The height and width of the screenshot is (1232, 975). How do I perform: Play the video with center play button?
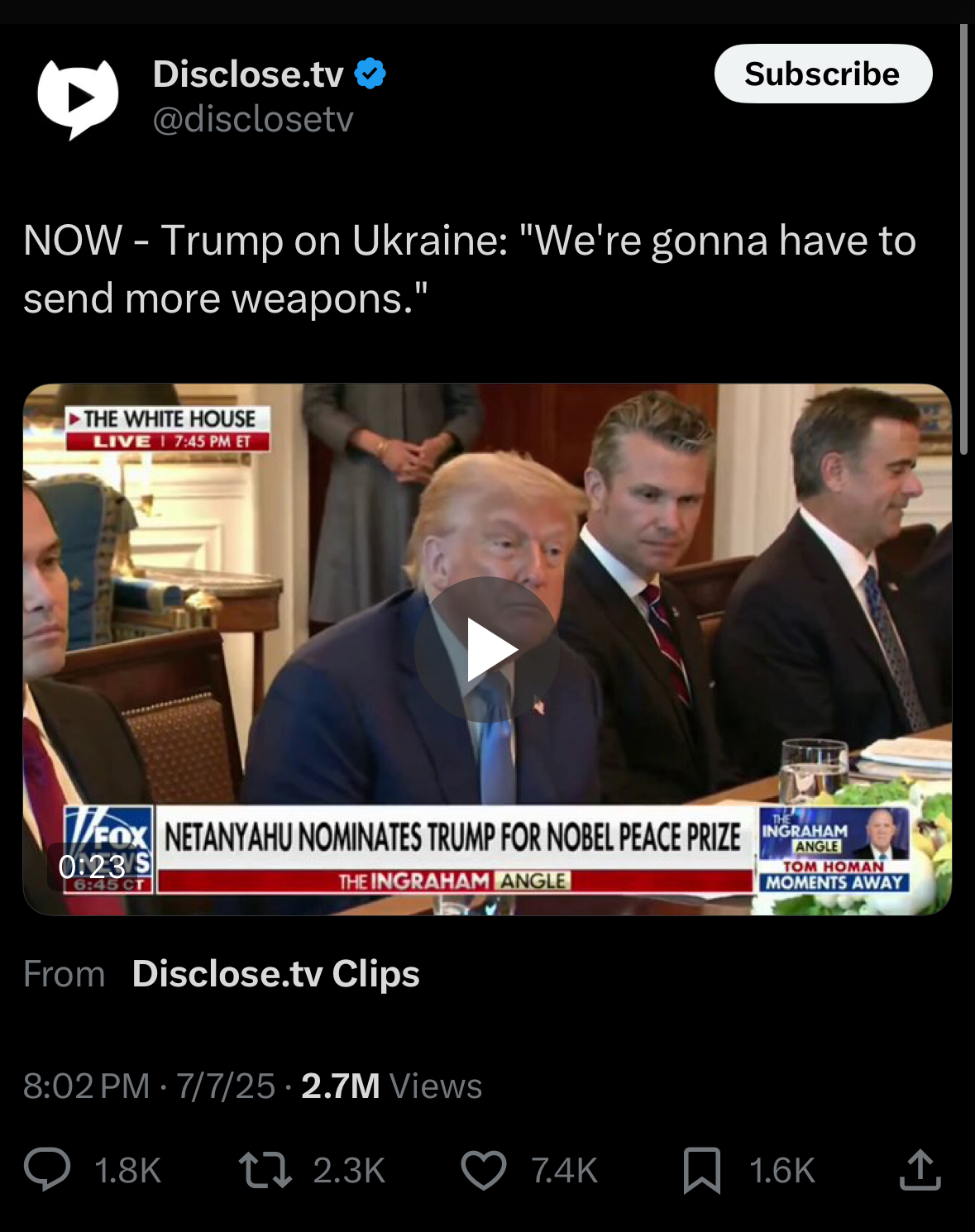487,649
